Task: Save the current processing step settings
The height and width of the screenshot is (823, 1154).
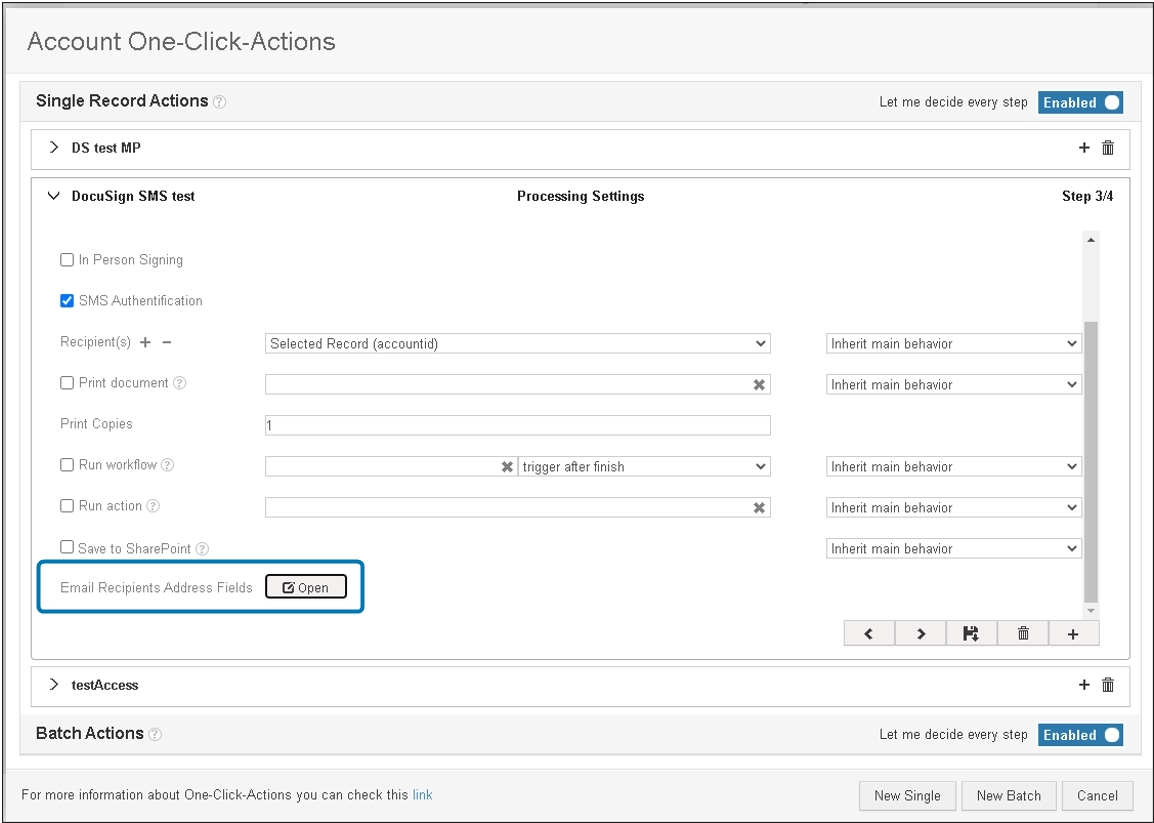Action: [x=970, y=632]
